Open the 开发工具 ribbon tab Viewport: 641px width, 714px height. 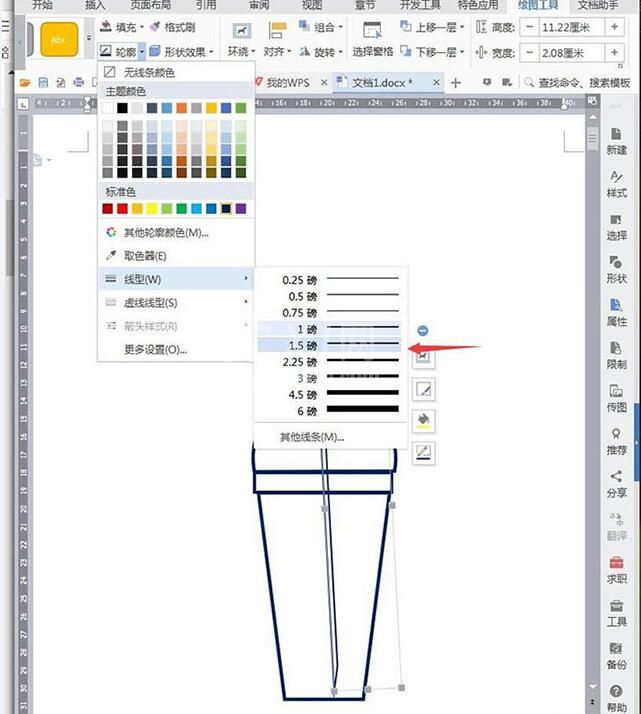coord(420,5)
